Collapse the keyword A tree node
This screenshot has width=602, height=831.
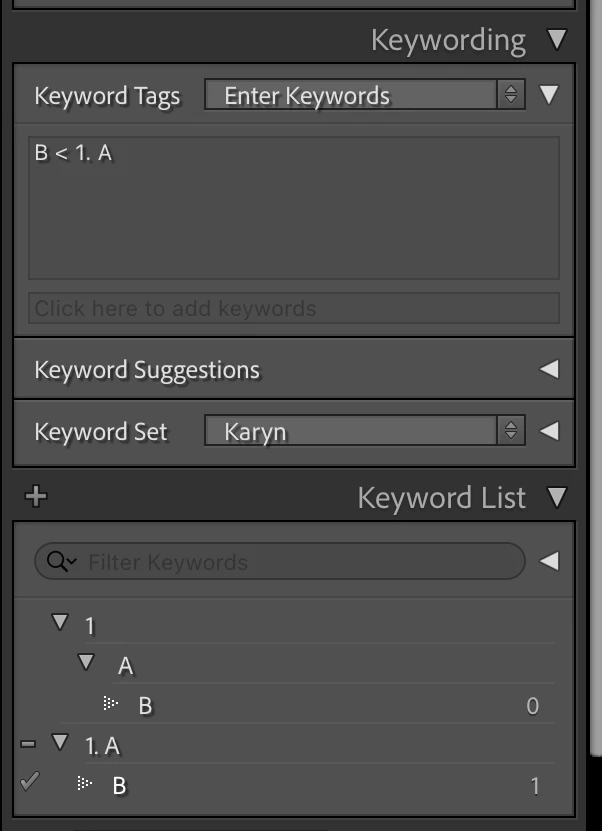click(x=86, y=662)
